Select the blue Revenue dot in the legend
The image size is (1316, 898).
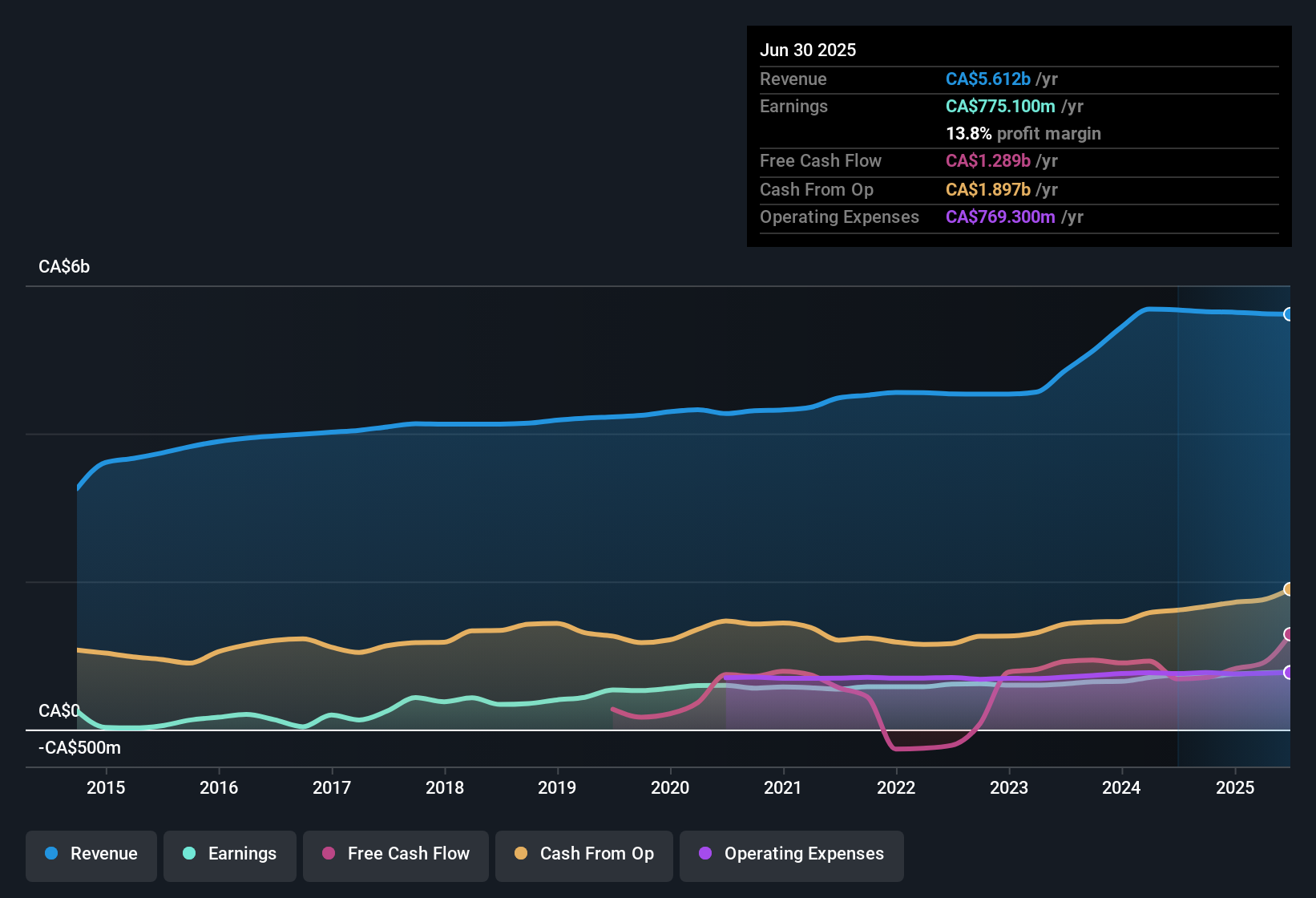[50, 855]
